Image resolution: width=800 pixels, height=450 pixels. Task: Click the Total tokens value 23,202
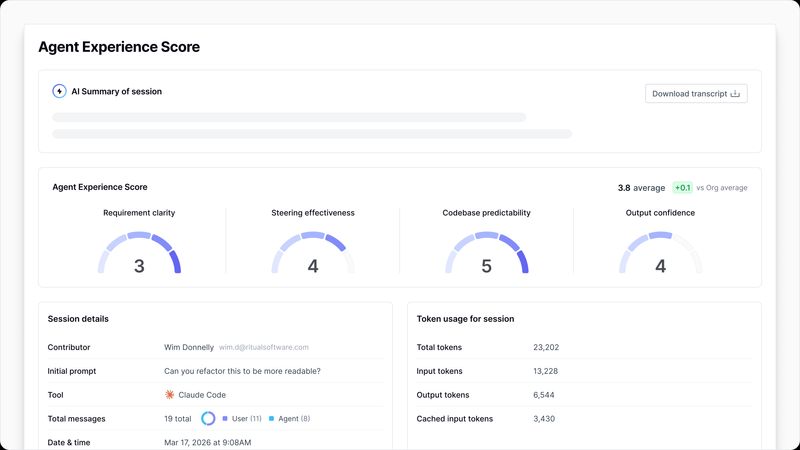click(546, 347)
